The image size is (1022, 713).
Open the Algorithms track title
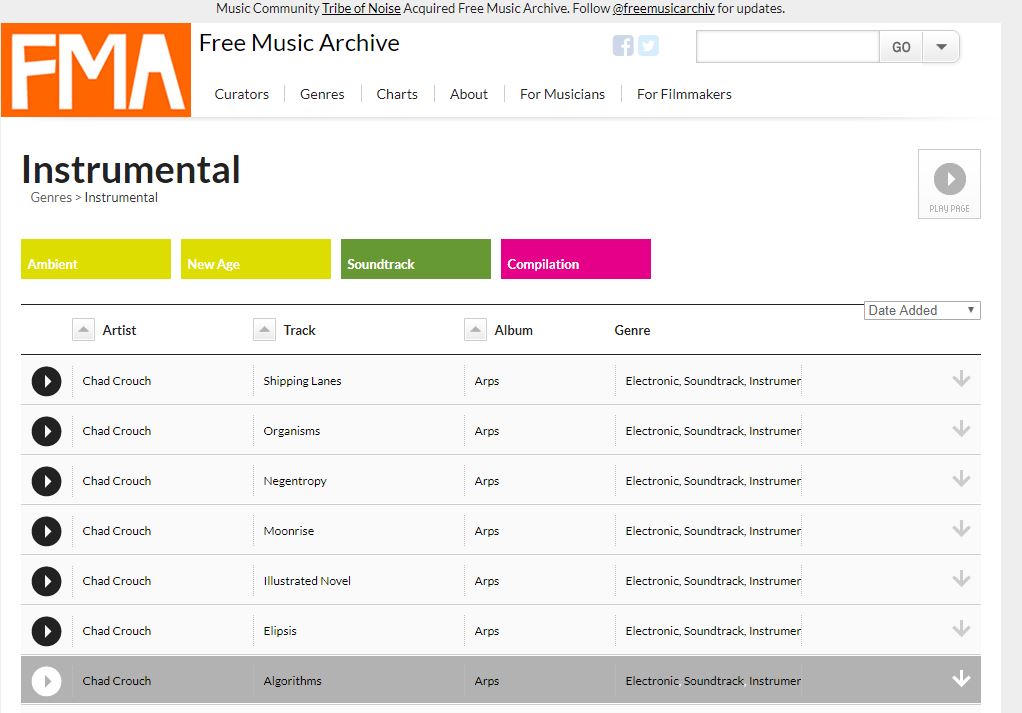pos(293,681)
